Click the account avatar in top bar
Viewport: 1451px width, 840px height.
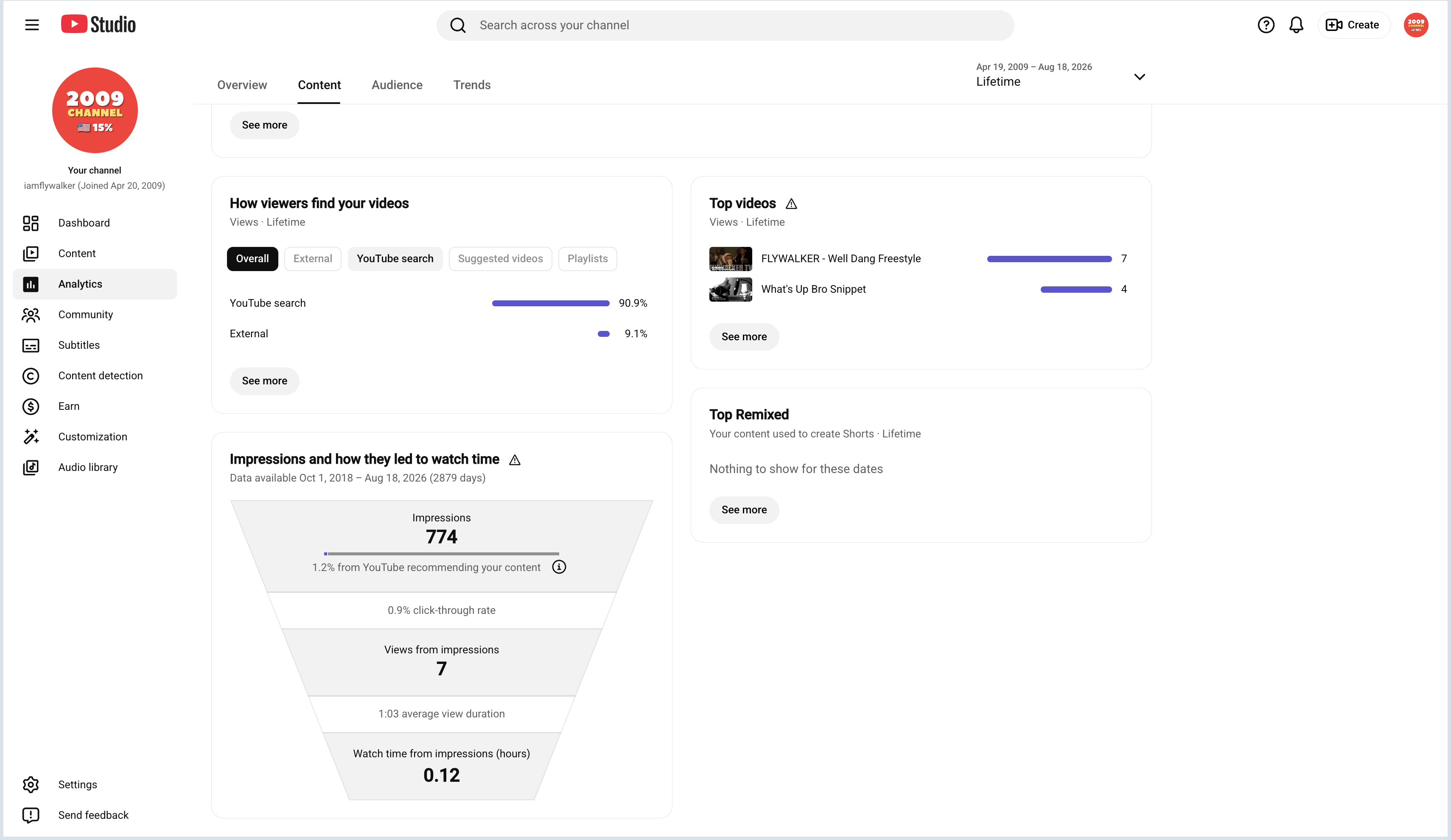[1416, 25]
